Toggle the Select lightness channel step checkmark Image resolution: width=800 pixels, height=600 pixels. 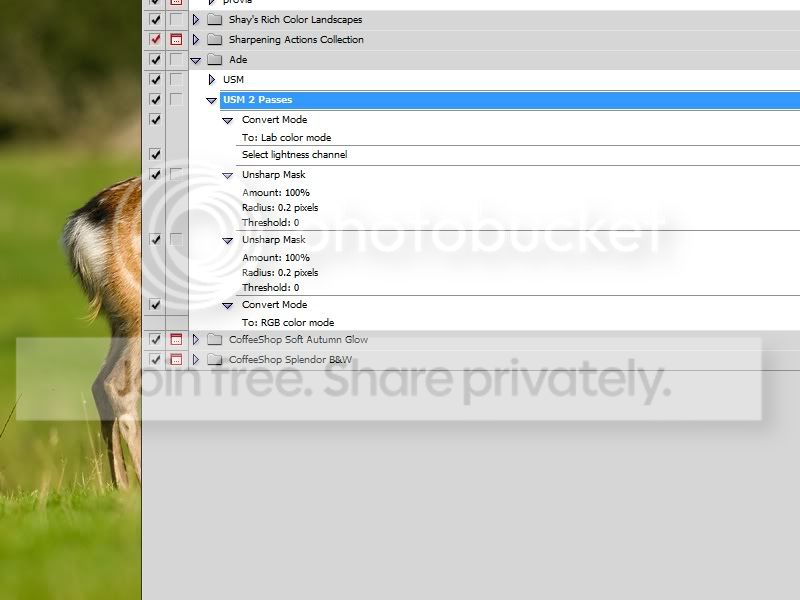pyautogui.click(x=155, y=155)
